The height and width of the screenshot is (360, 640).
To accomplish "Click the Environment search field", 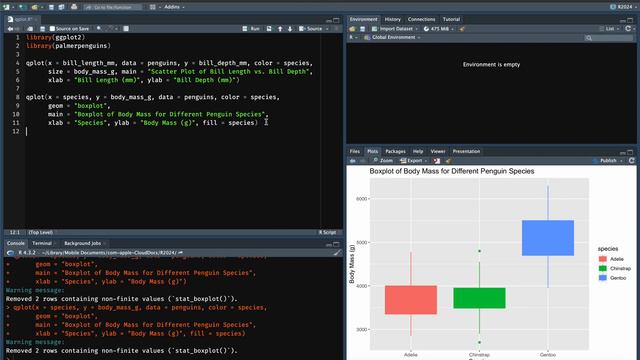I will pos(609,38).
